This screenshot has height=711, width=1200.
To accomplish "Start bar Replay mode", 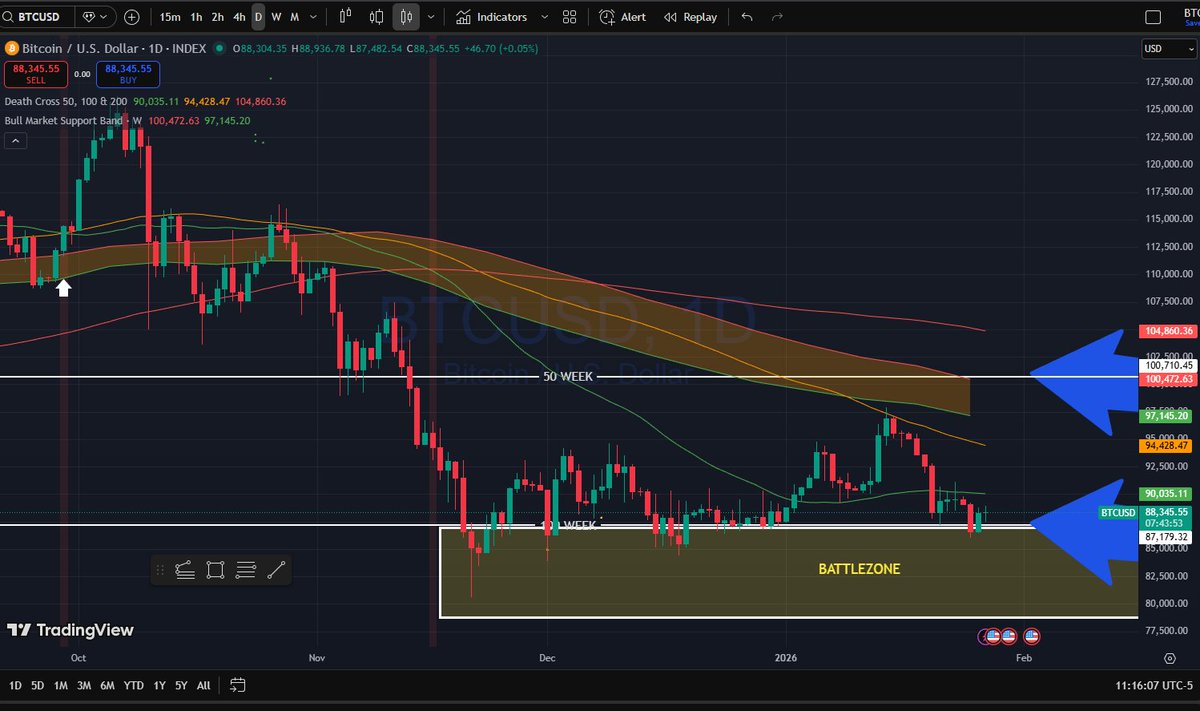I will 689,17.
